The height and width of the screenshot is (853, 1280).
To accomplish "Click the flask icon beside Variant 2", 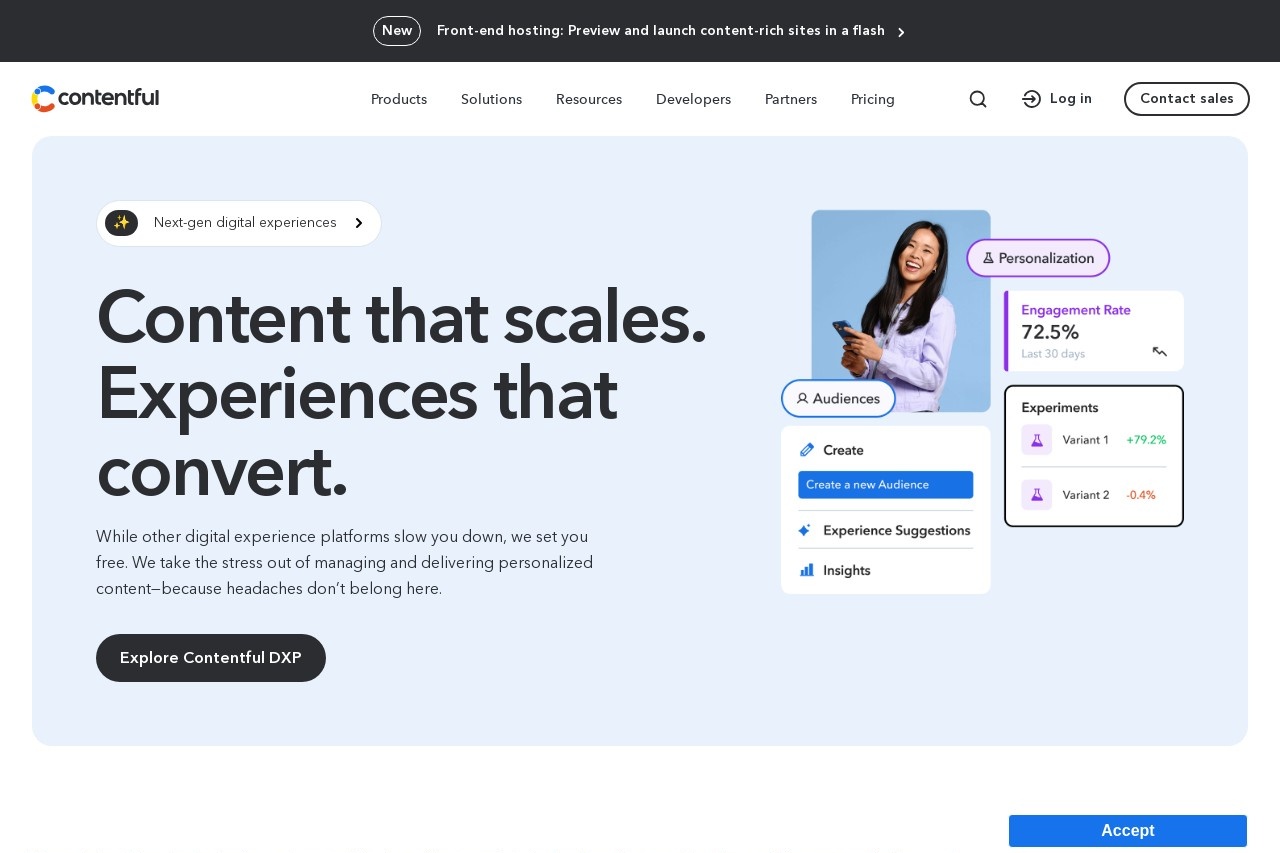I will [x=1037, y=495].
